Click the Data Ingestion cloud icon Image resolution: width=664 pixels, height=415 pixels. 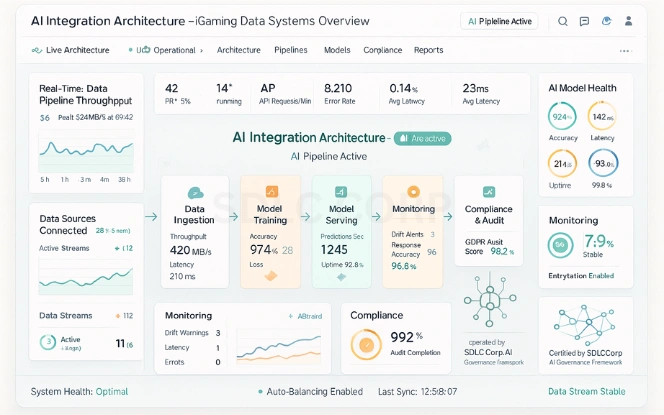pyautogui.click(x=195, y=192)
